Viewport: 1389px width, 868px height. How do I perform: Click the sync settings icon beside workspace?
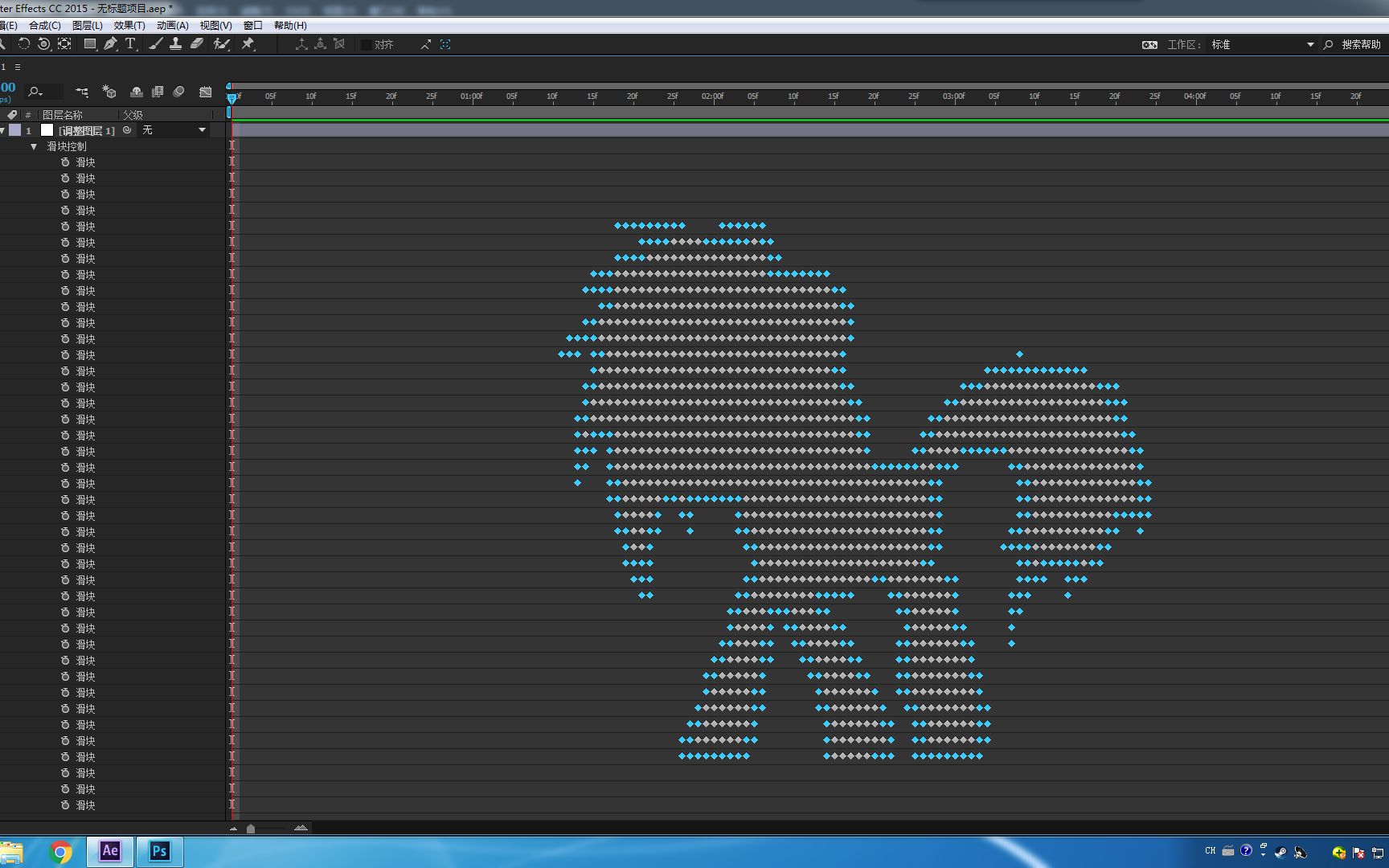1149,45
